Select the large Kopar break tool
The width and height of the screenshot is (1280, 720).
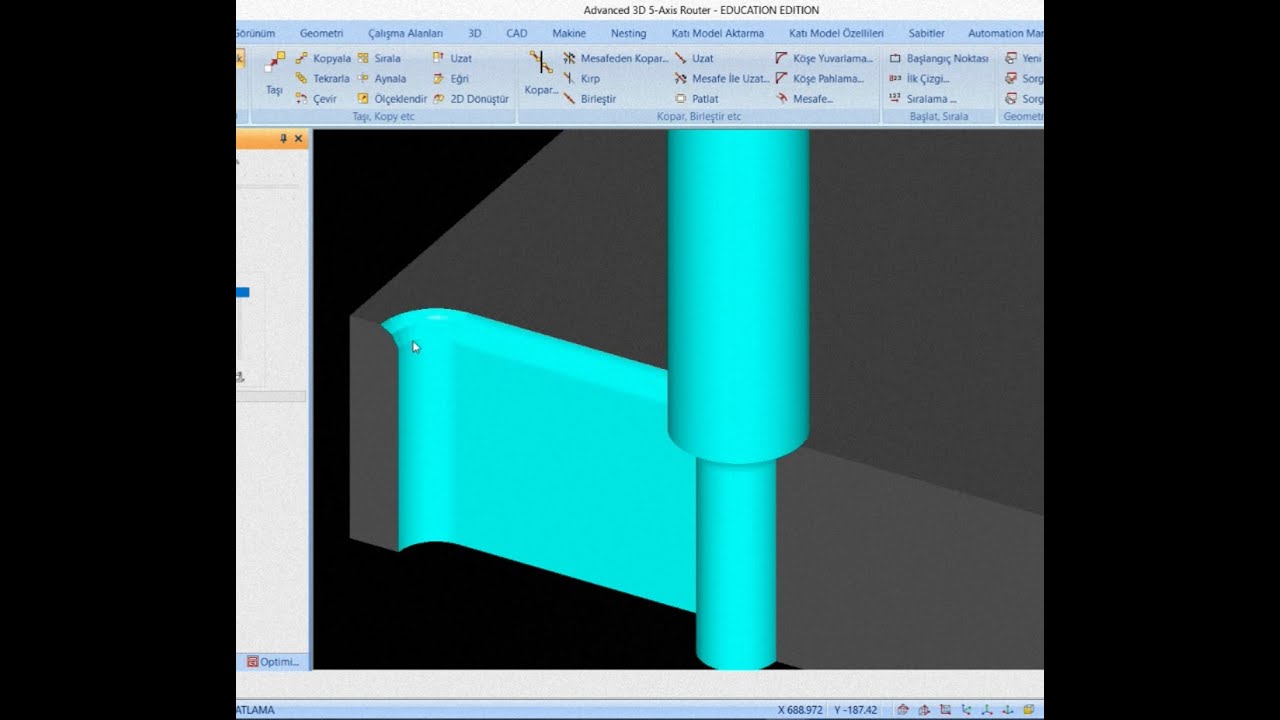541,74
